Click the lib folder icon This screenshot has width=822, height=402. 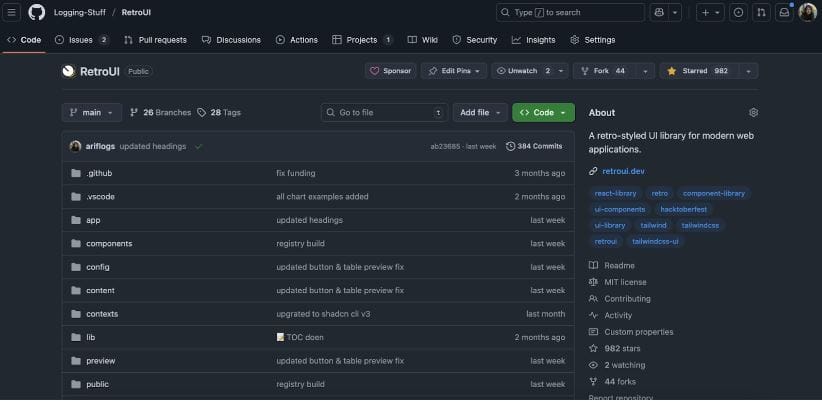pos(76,338)
